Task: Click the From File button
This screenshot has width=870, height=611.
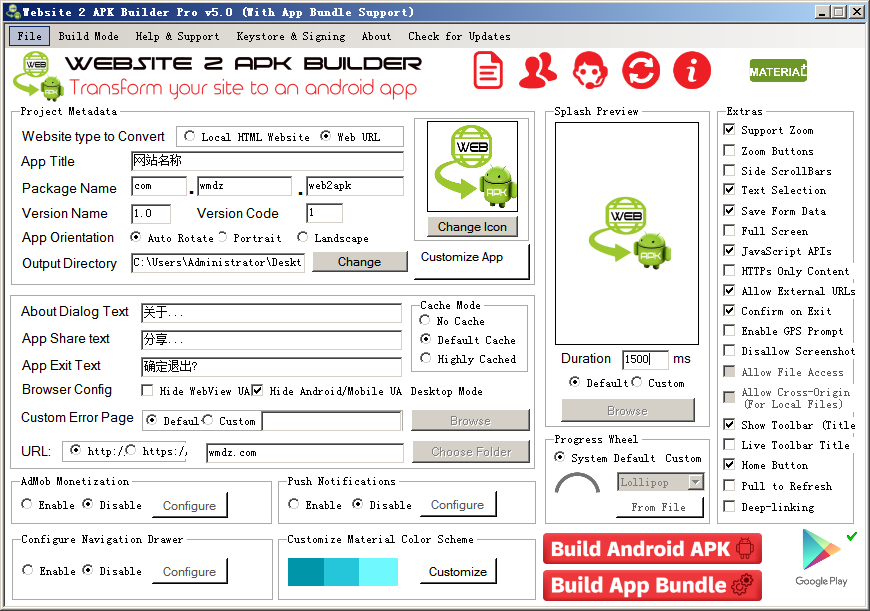Action: (659, 507)
